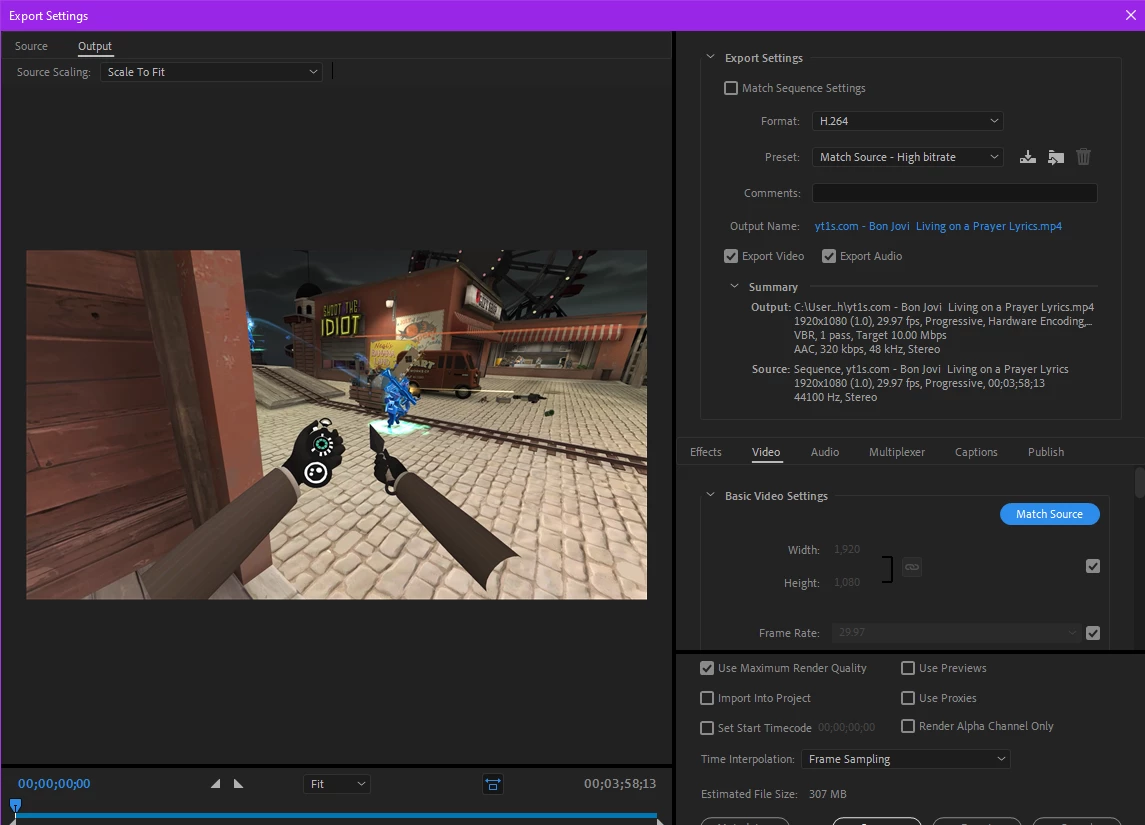The image size is (1145, 825).
Task: Open the Preset dropdown
Action: point(908,157)
